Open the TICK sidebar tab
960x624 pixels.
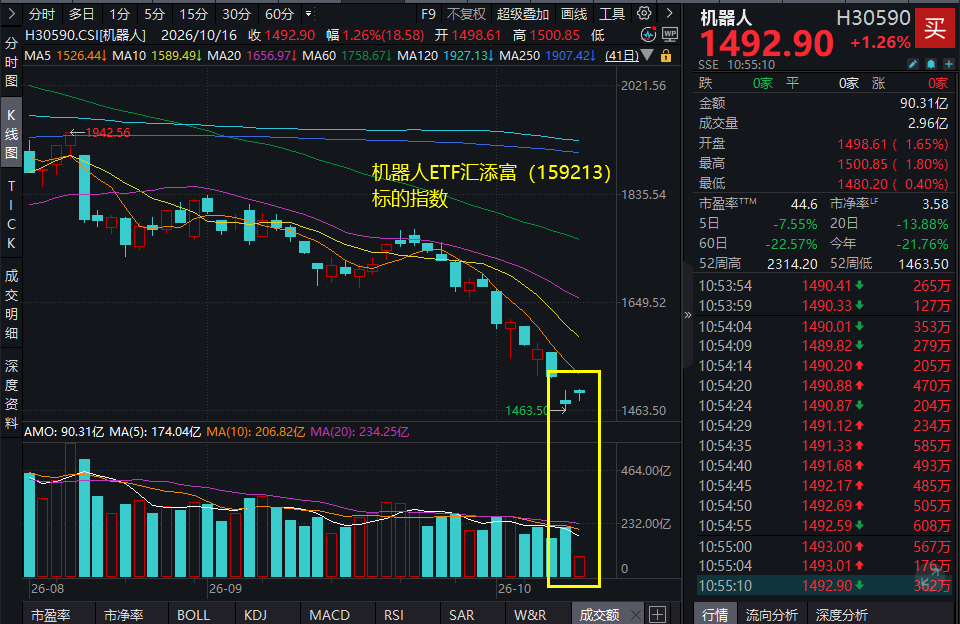pos(11,214)
